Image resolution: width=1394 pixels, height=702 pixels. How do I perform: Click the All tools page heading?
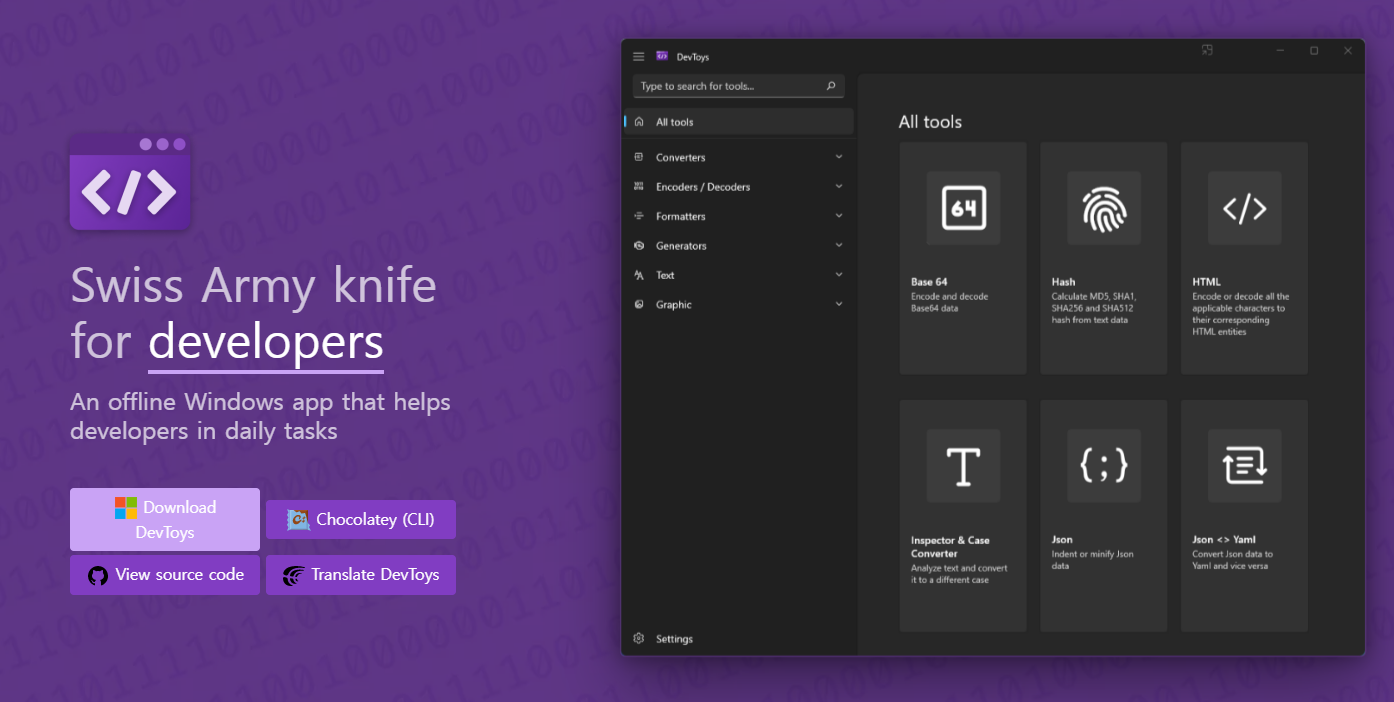(930, 122)
